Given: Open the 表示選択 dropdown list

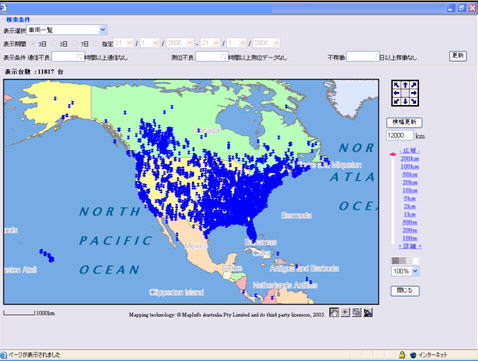Looking at the screenshot, I should click(x=103, y=30).
